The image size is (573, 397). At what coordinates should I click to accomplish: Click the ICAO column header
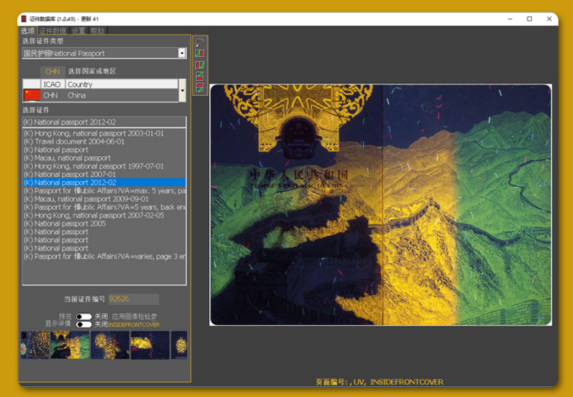53,84
